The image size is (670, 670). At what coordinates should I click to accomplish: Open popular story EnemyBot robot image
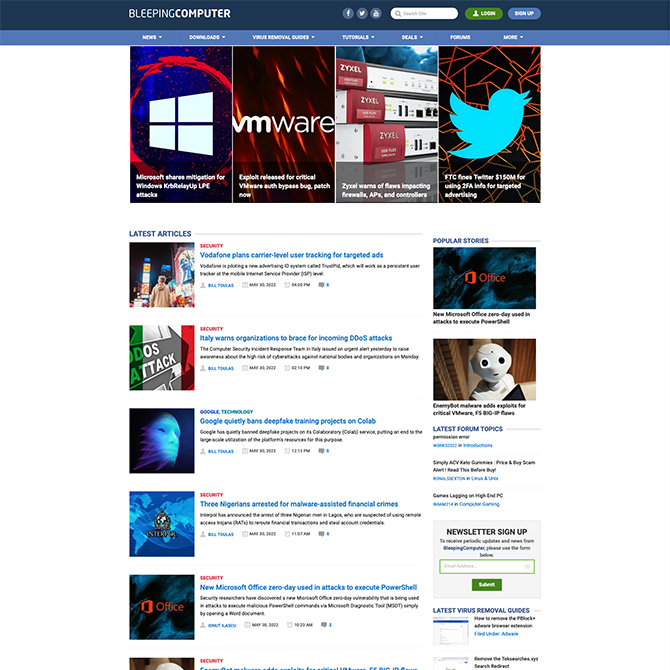484,370
